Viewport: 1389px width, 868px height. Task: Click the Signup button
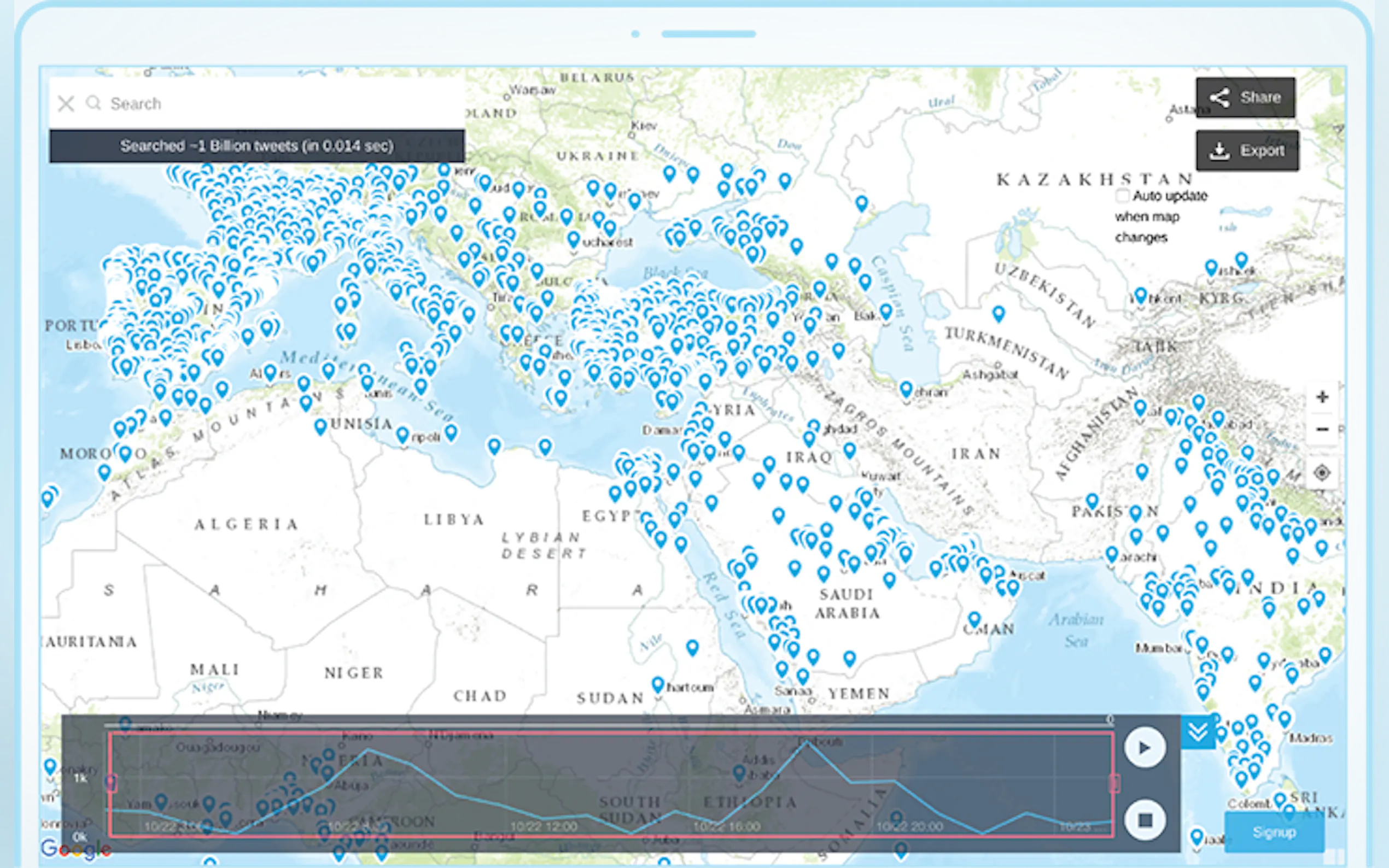point(1274,832)
